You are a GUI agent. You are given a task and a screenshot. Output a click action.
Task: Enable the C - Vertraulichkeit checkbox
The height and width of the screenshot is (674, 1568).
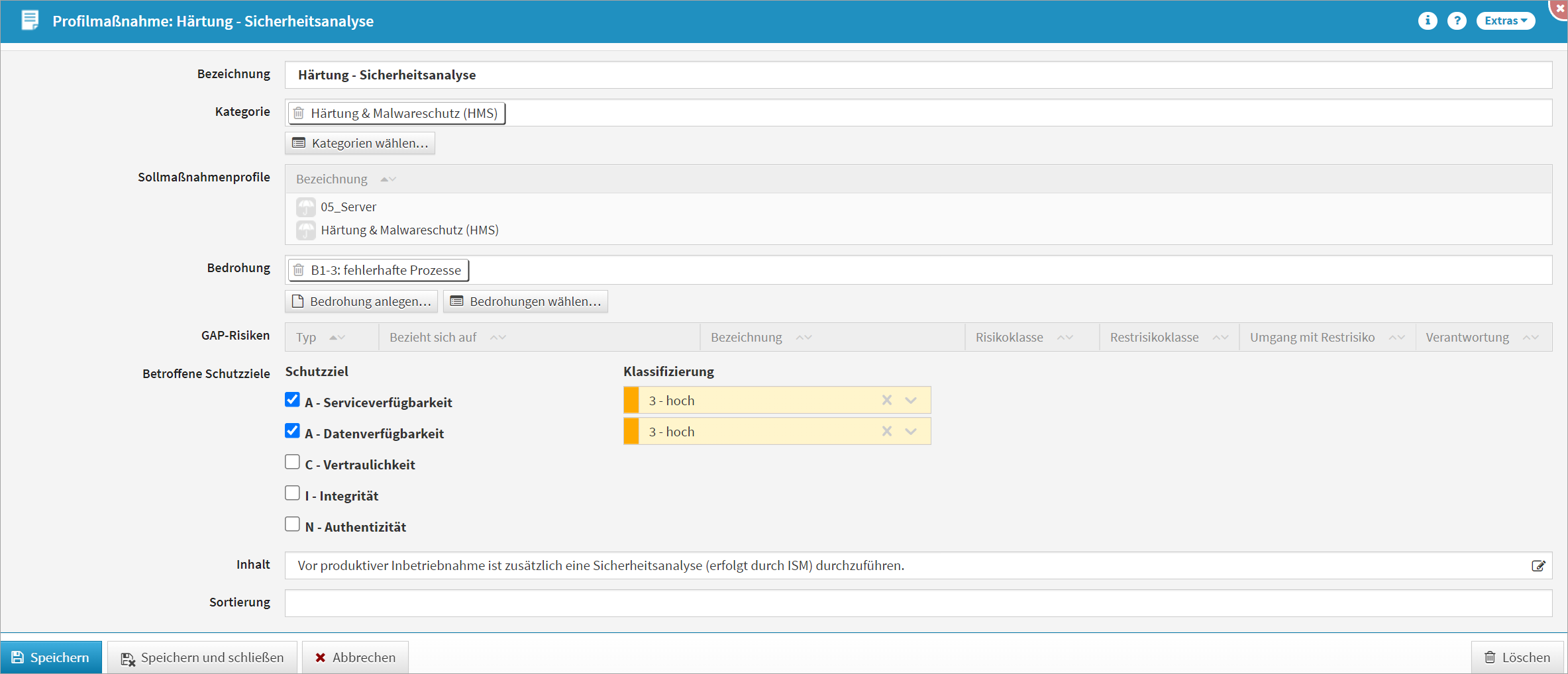pos(292,462)
